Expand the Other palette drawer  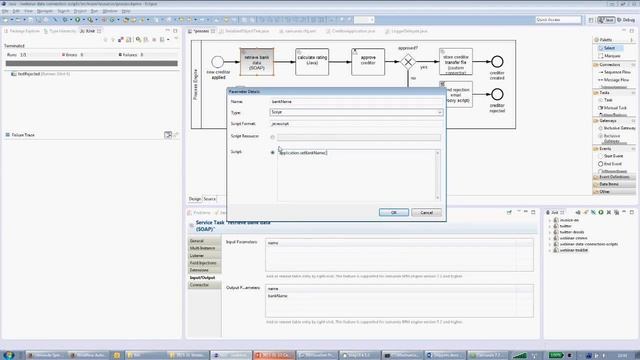coord(614,191)
